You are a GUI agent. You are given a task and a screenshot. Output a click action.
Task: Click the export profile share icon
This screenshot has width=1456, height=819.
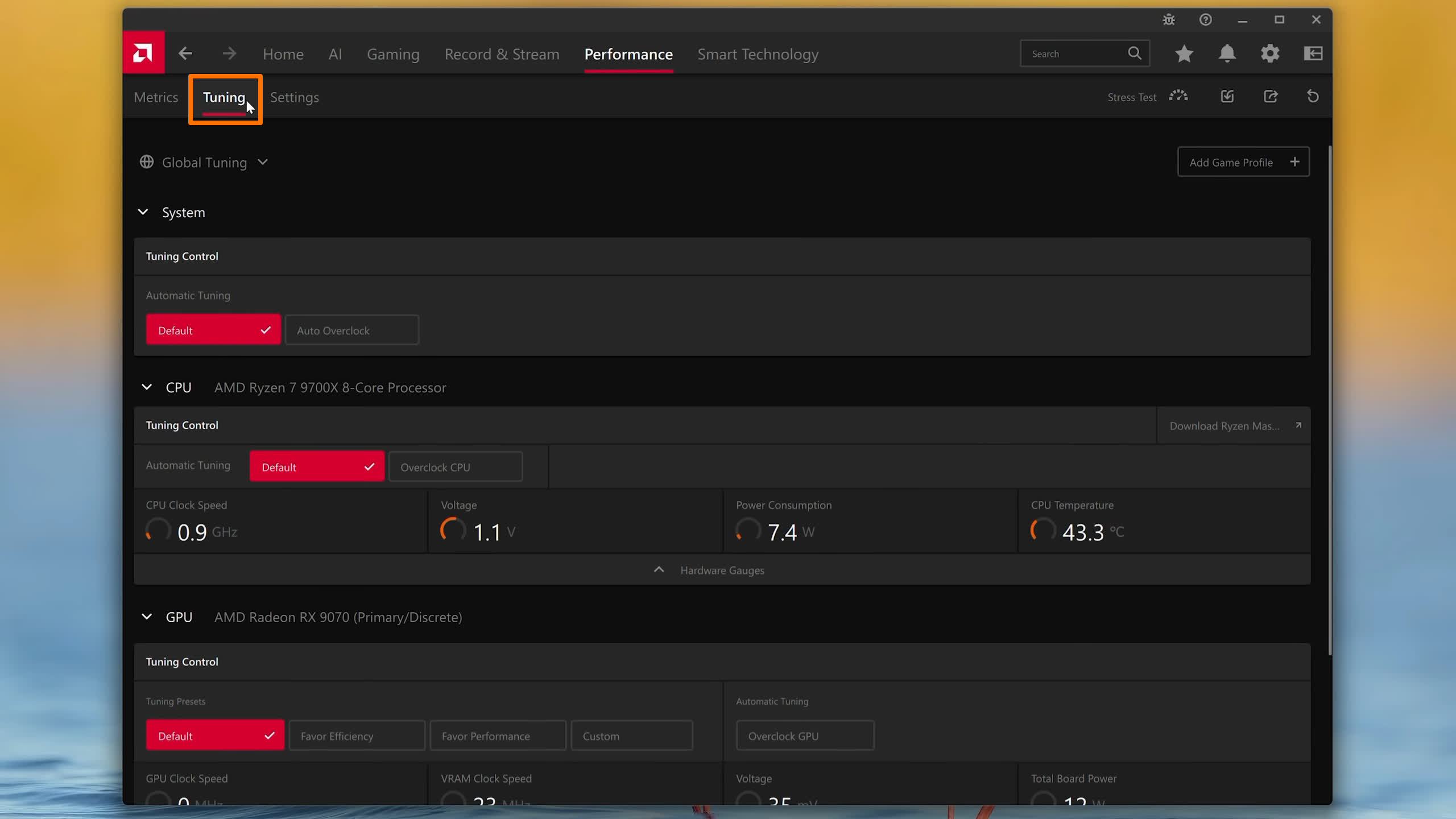coord(1271,96)
